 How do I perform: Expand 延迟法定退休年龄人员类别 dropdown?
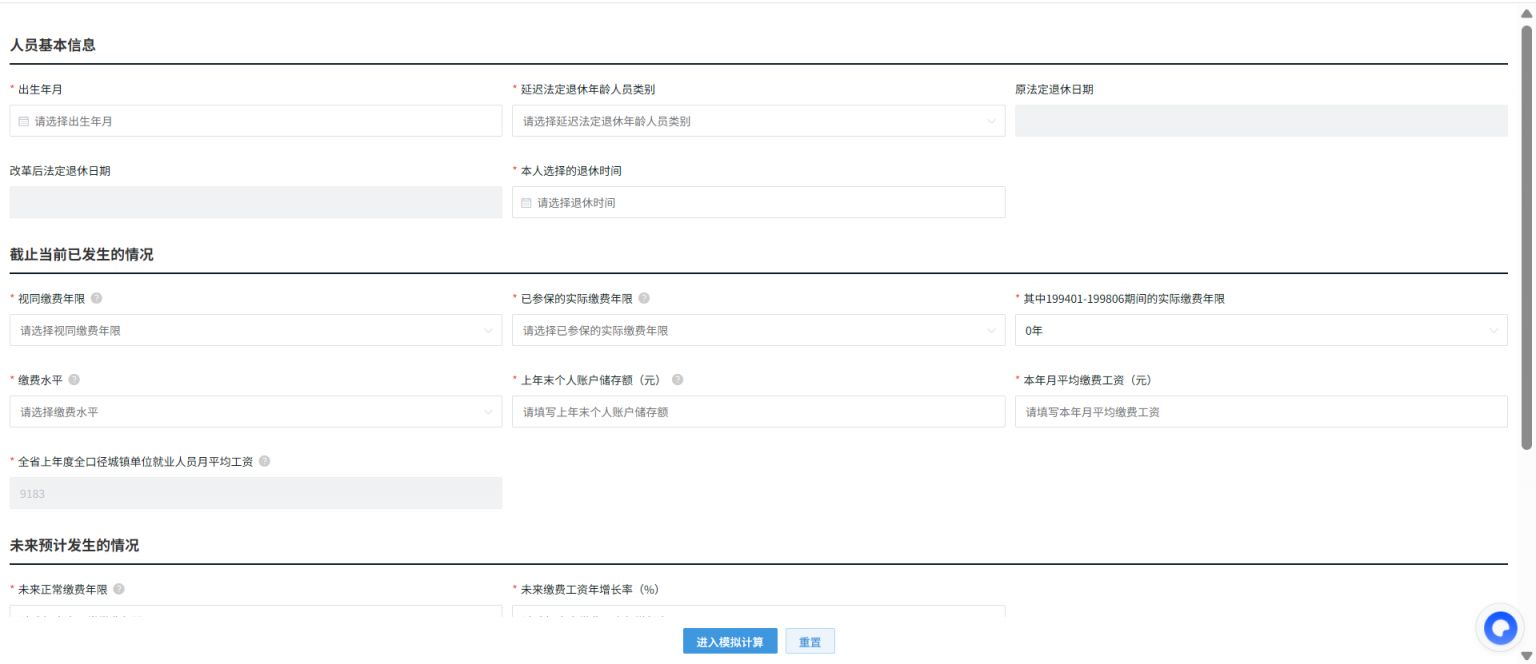[x=759, y=121]
